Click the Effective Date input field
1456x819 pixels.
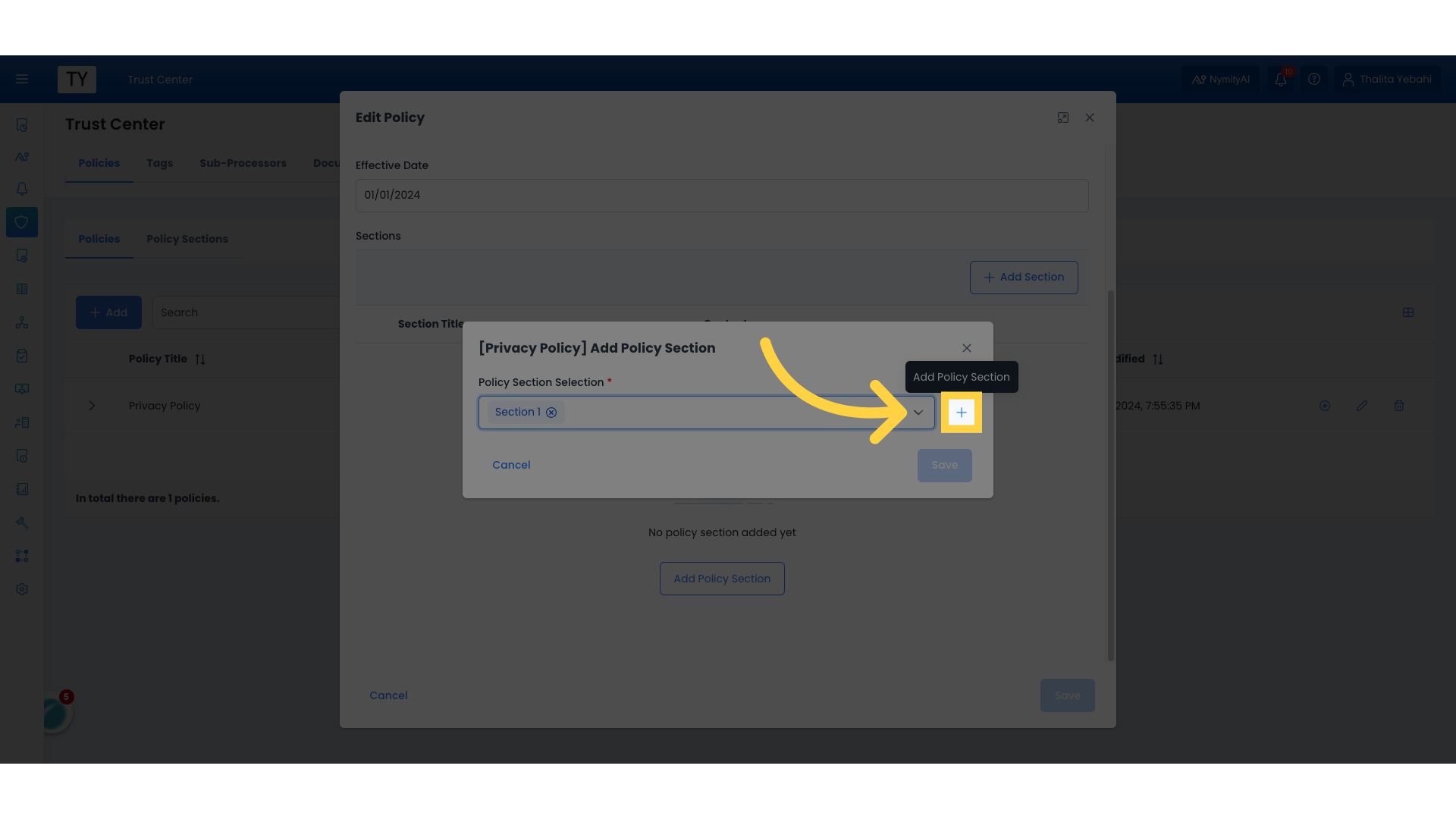tap(722, 195)
